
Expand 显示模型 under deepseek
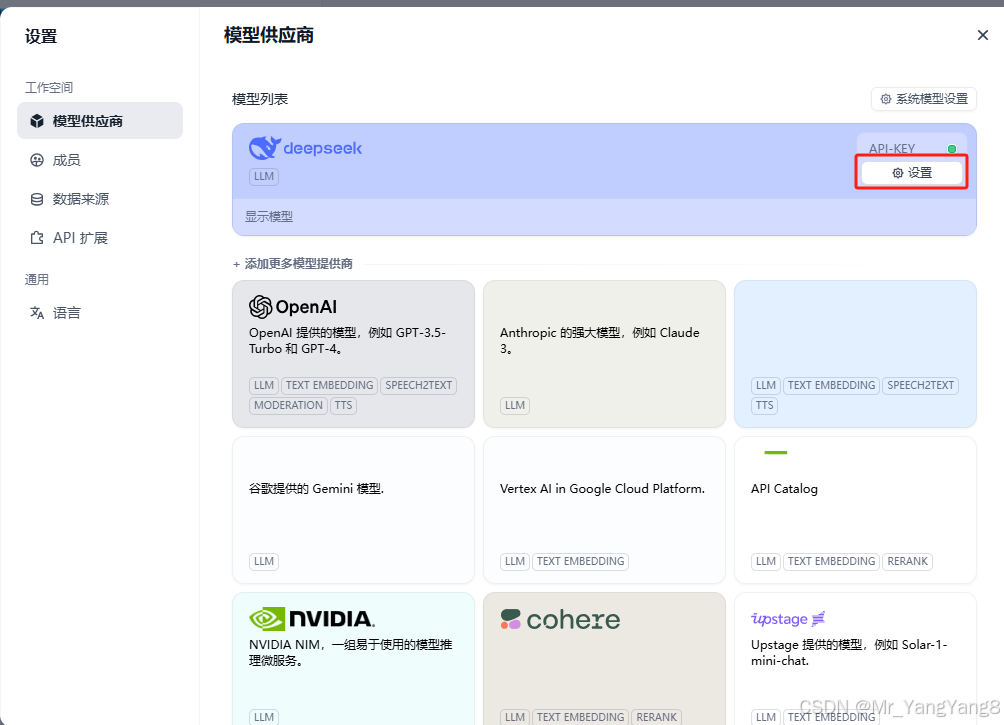[269, 216]
